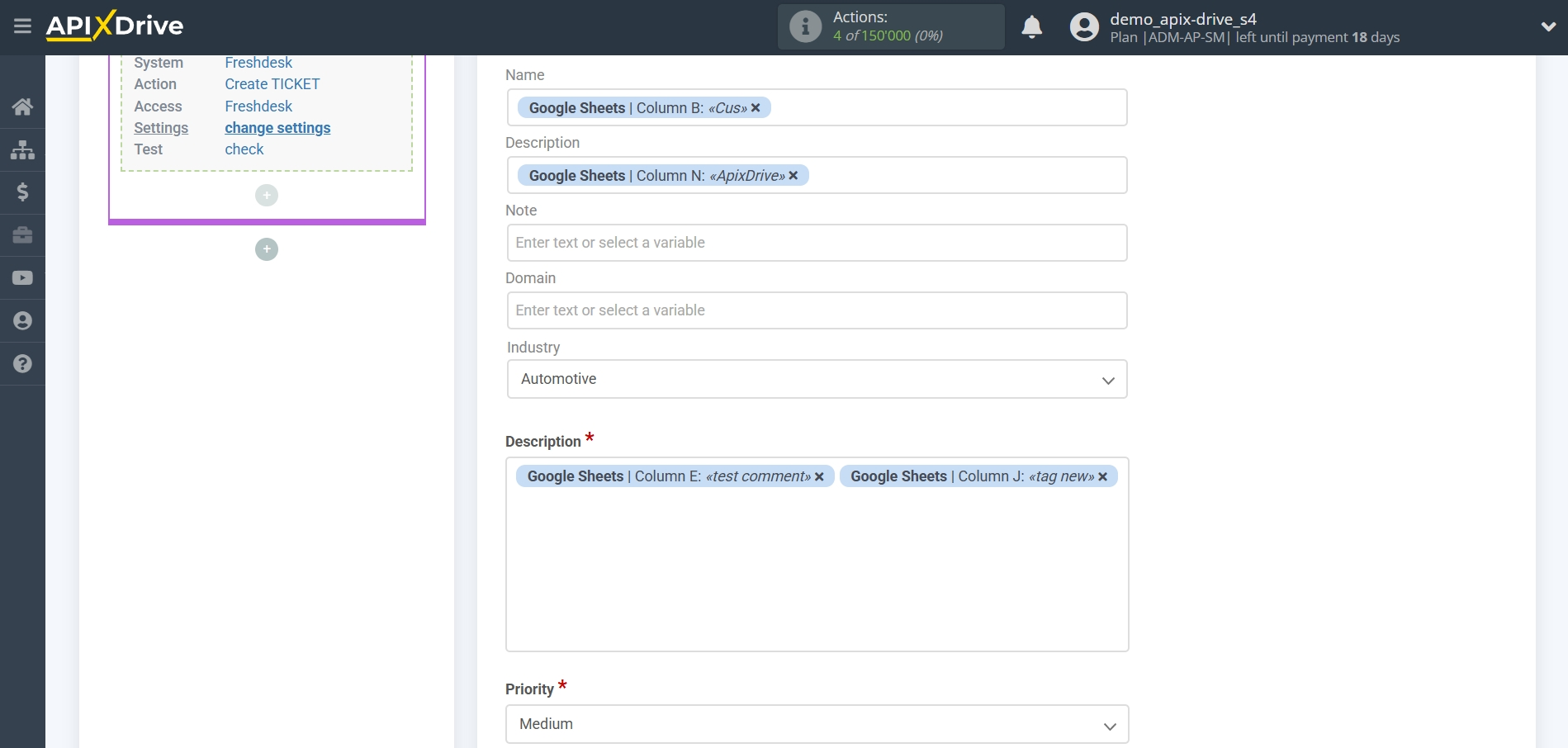Click the change settings link

pos(277,128)
